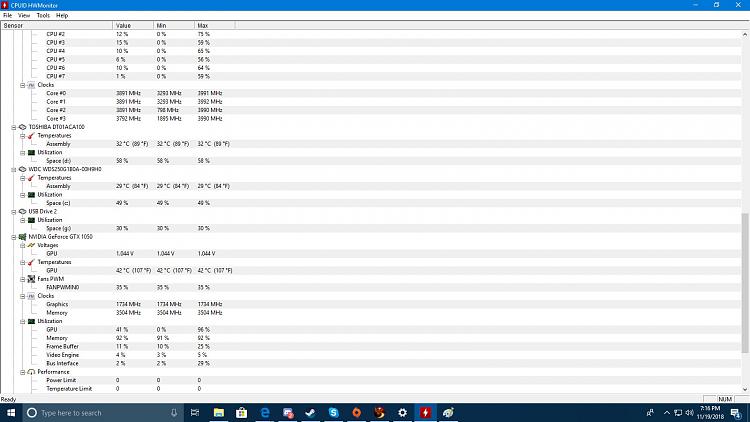Click the chip icon beside CPU Clocks
Image resolution: width=750 pixels, height=422 pixels.
[x=31, y=85]
